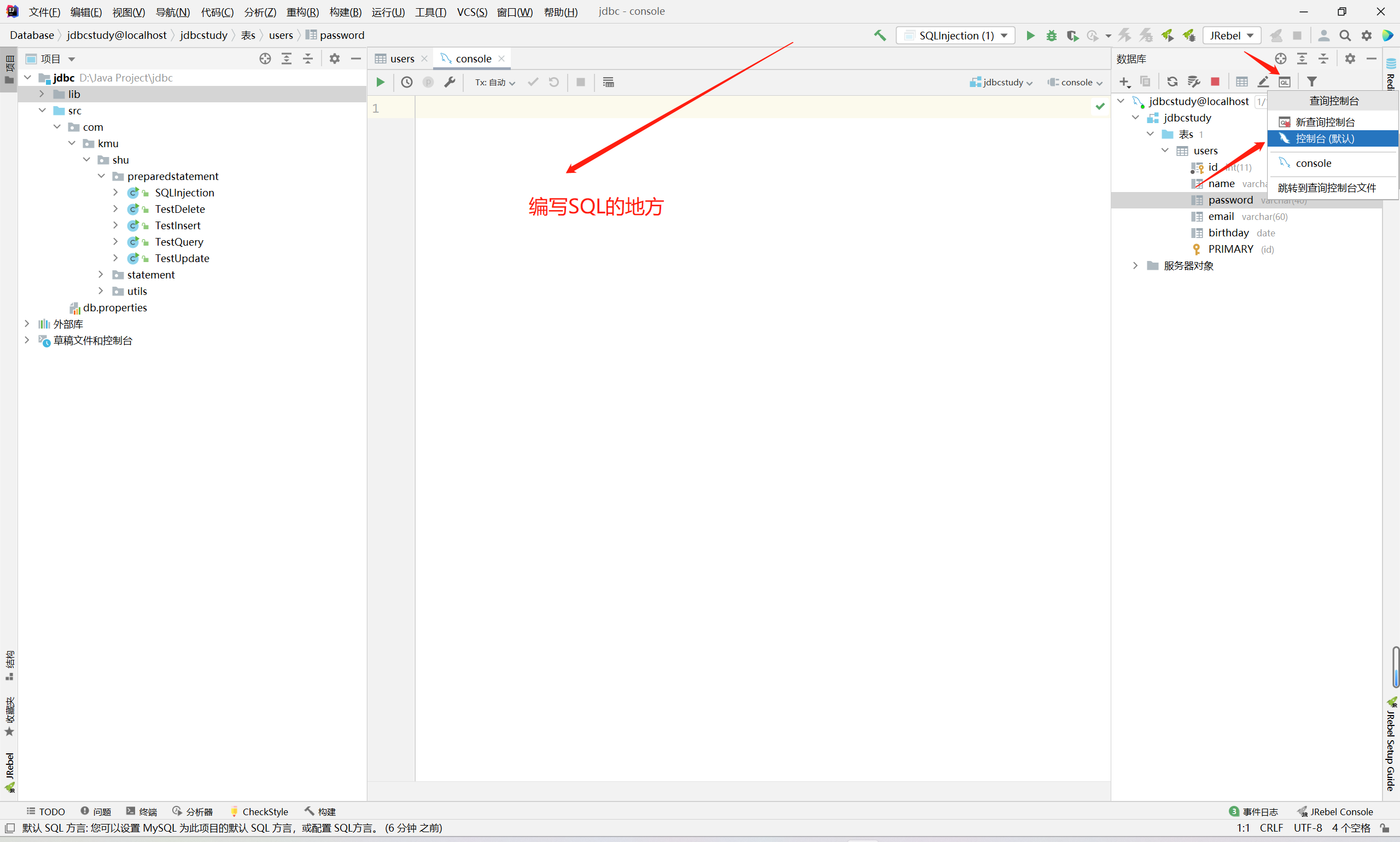Image resolution: width=1400 pixels, height=842 pixels.
Task: Open console settings wrench icon
Action: click(x=450, y=82)
